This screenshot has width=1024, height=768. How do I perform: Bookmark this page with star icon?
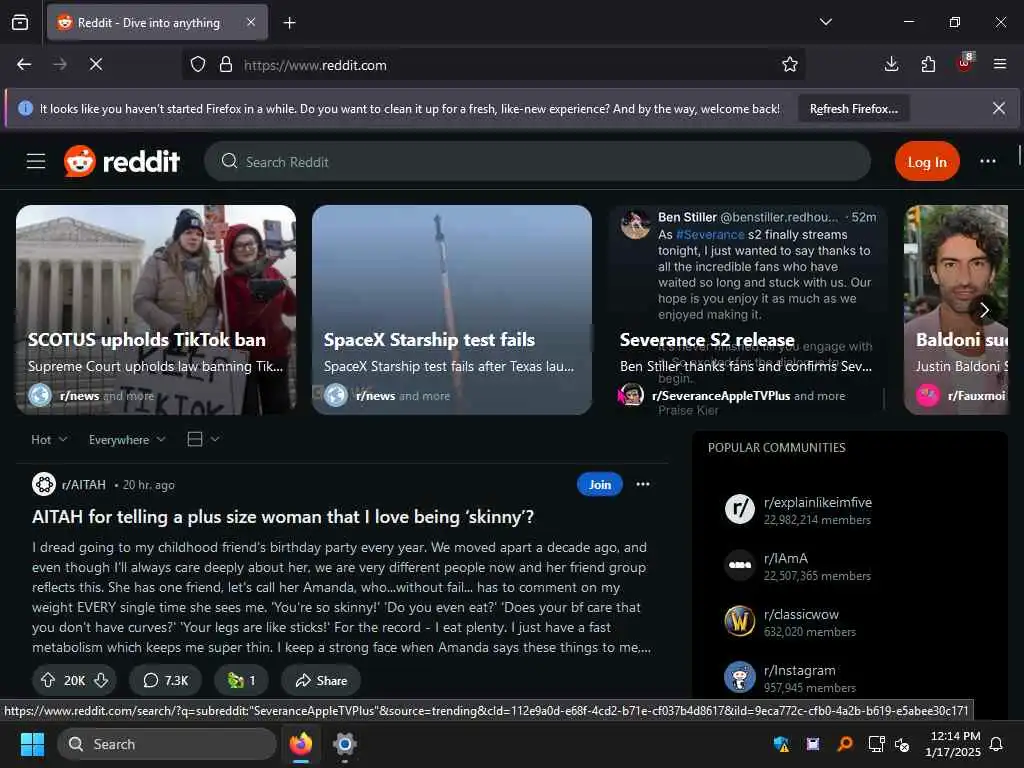pyautogui.click(x=790, y=64)
